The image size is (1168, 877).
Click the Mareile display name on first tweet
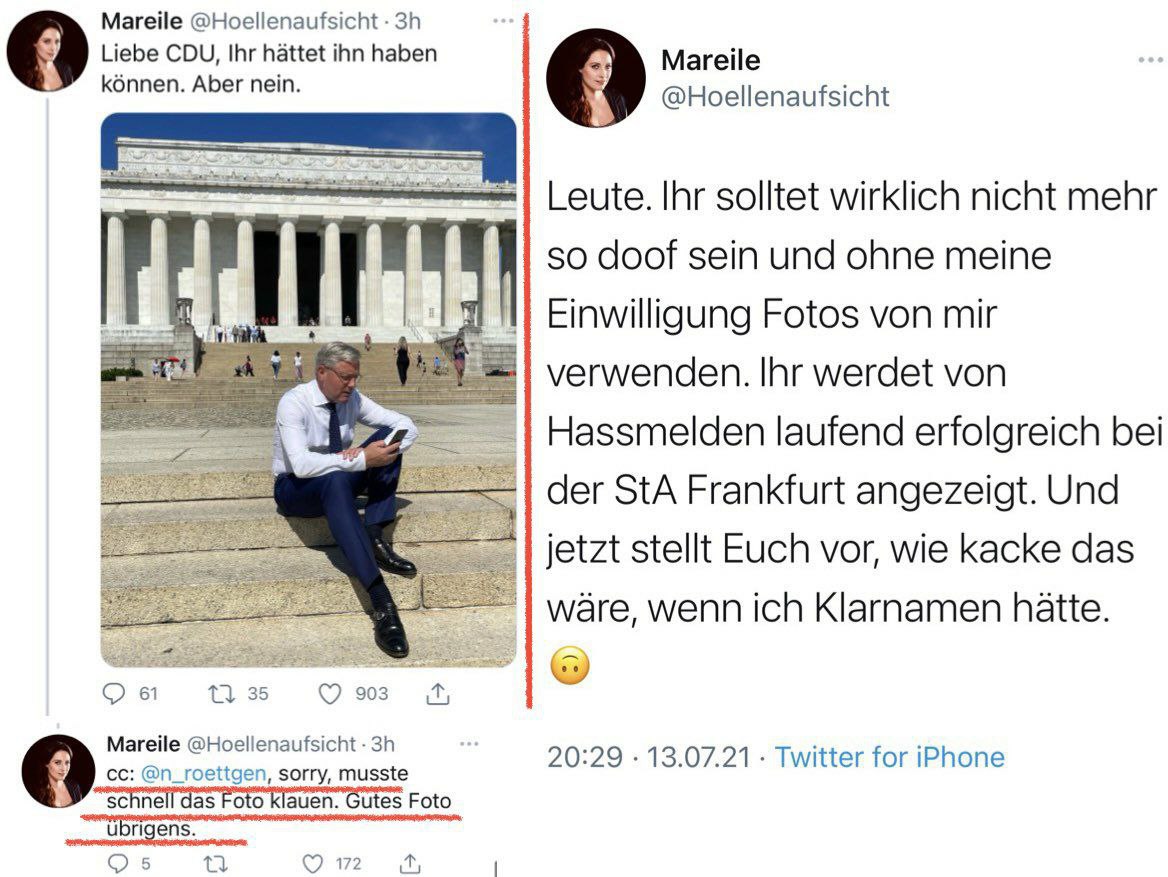142,21
